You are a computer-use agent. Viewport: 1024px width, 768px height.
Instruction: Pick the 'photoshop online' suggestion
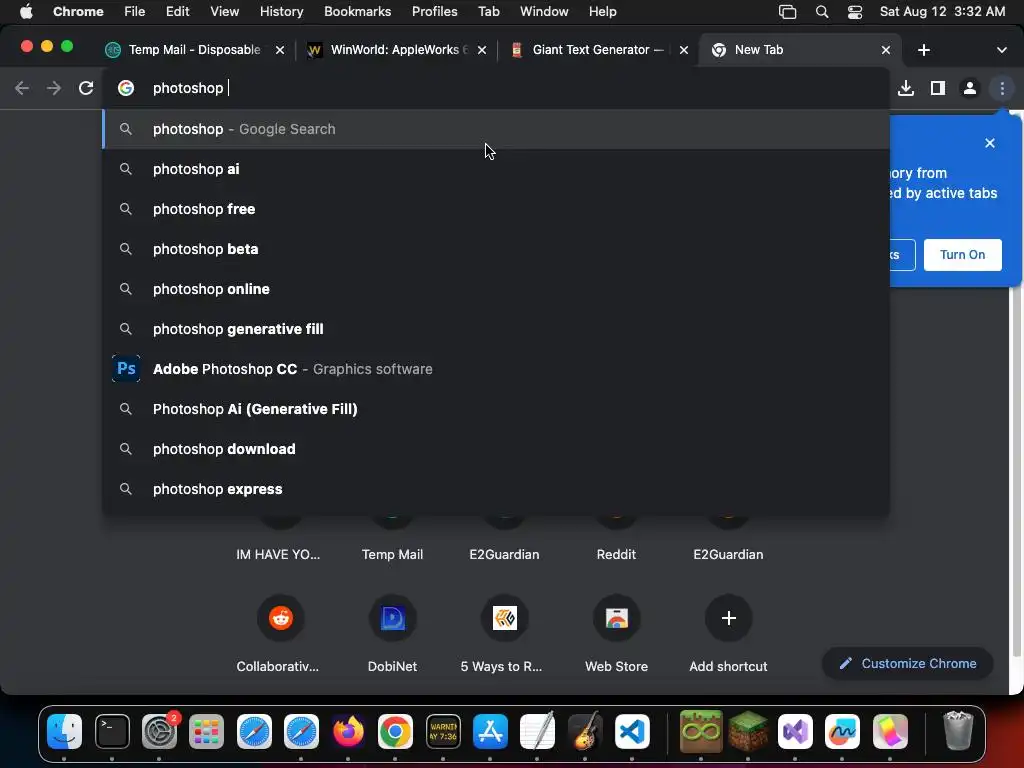(x=496, y=289)
